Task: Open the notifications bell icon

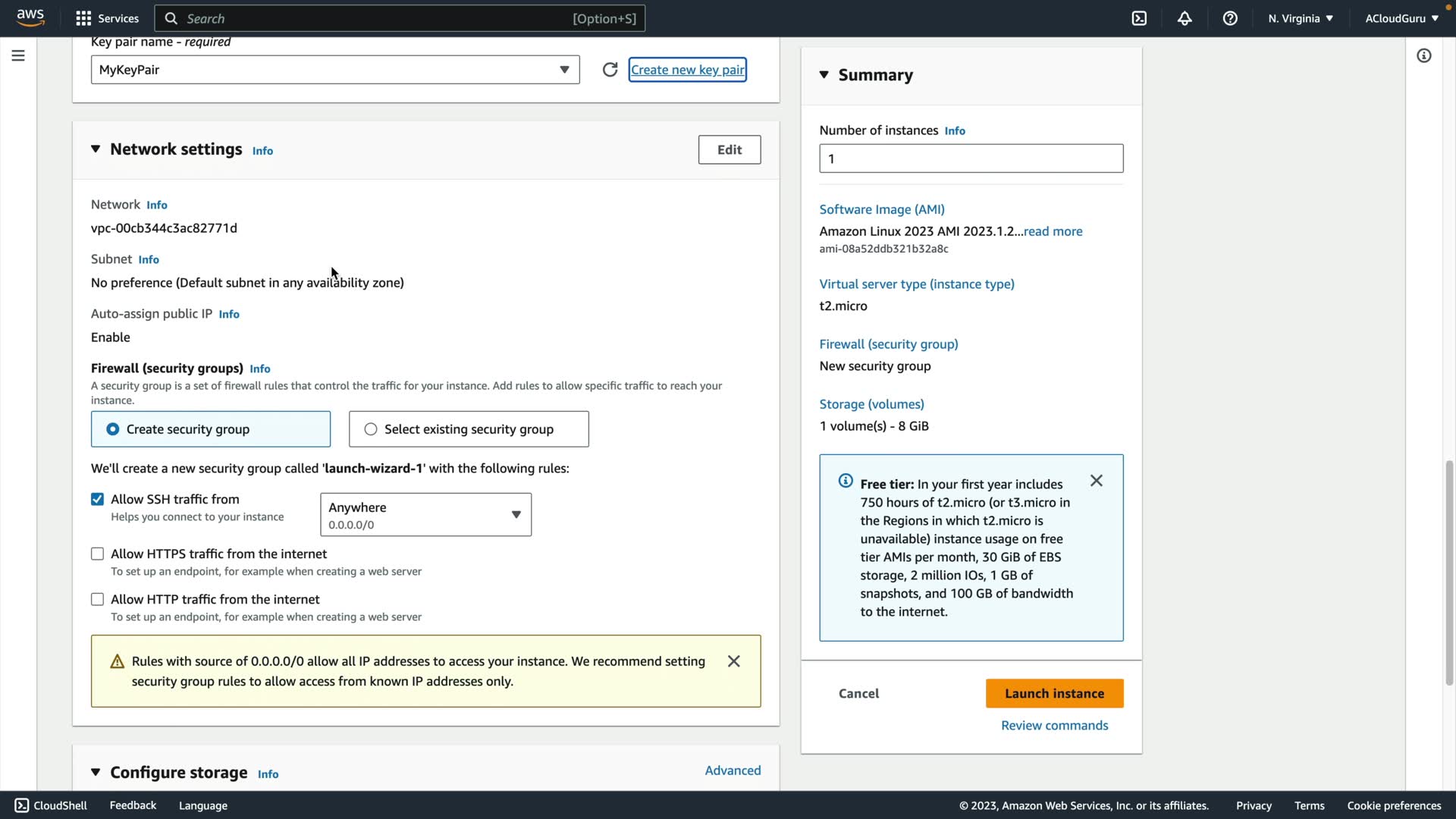Action: click(1185, 18)
